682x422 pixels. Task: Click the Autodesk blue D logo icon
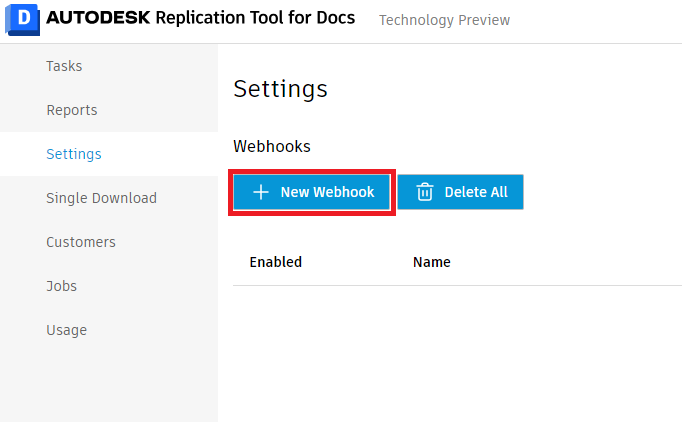[x=20, y=20]
